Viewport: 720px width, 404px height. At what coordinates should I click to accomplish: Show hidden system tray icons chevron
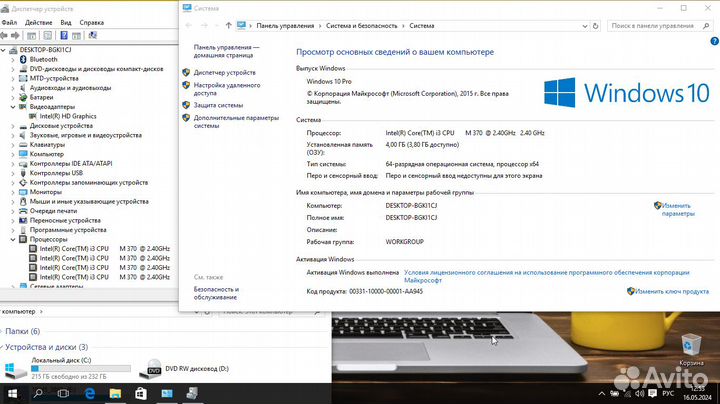(602, 394)
